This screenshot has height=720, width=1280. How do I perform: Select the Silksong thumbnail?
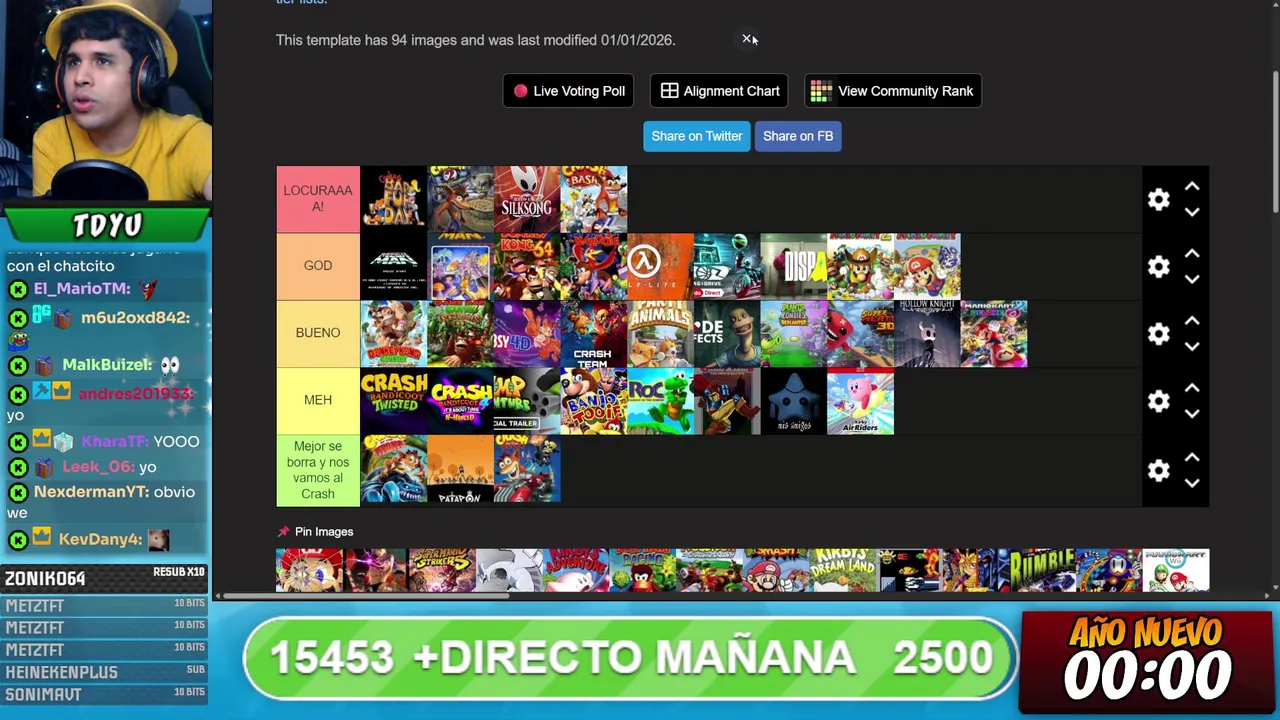pos(527,199)
